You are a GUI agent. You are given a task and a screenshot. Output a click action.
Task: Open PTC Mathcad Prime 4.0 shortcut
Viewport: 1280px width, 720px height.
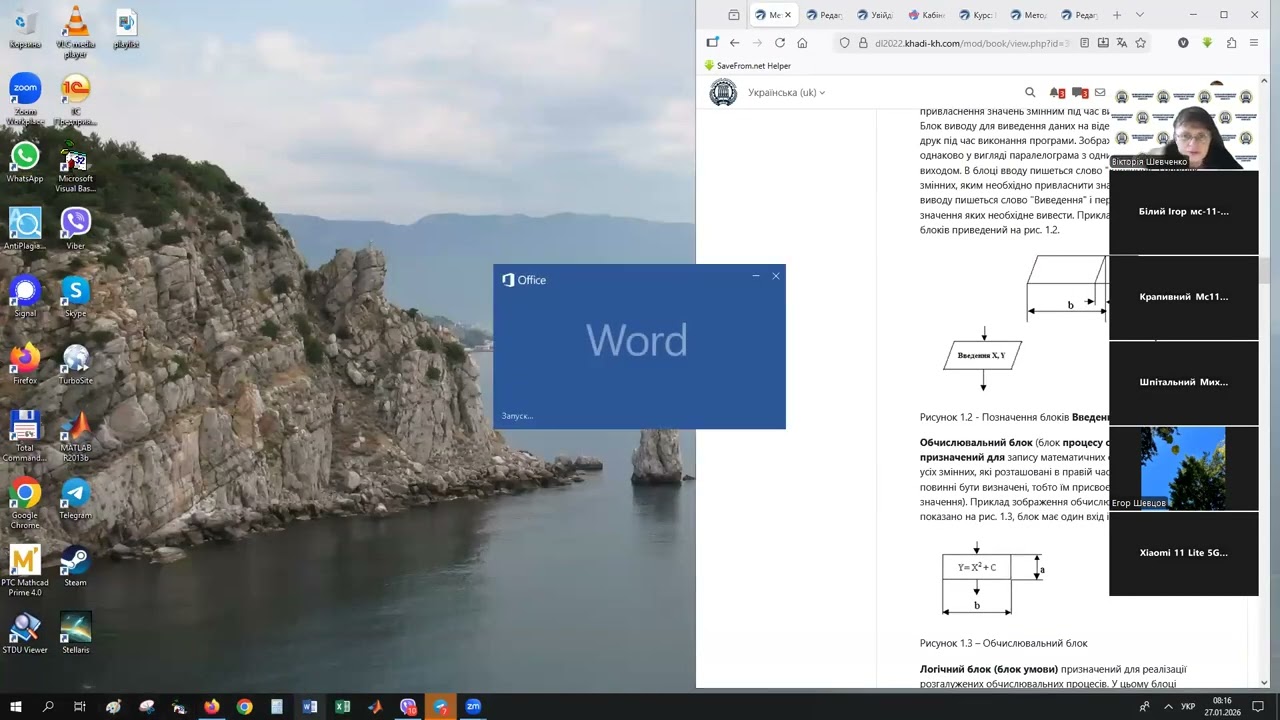click(25, 570)
